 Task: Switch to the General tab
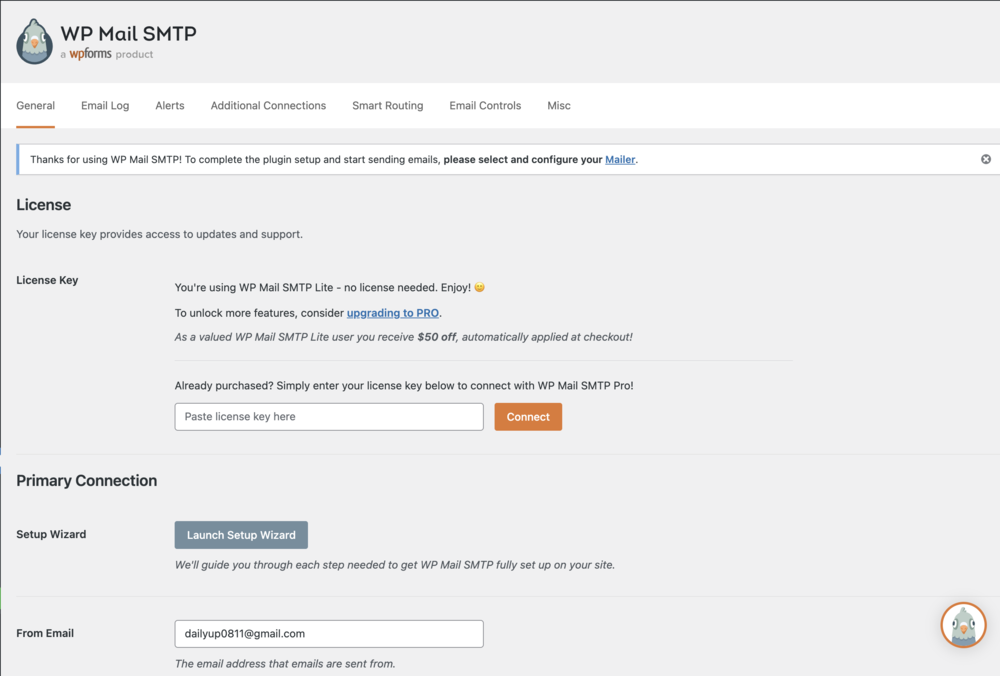(36, 106)
